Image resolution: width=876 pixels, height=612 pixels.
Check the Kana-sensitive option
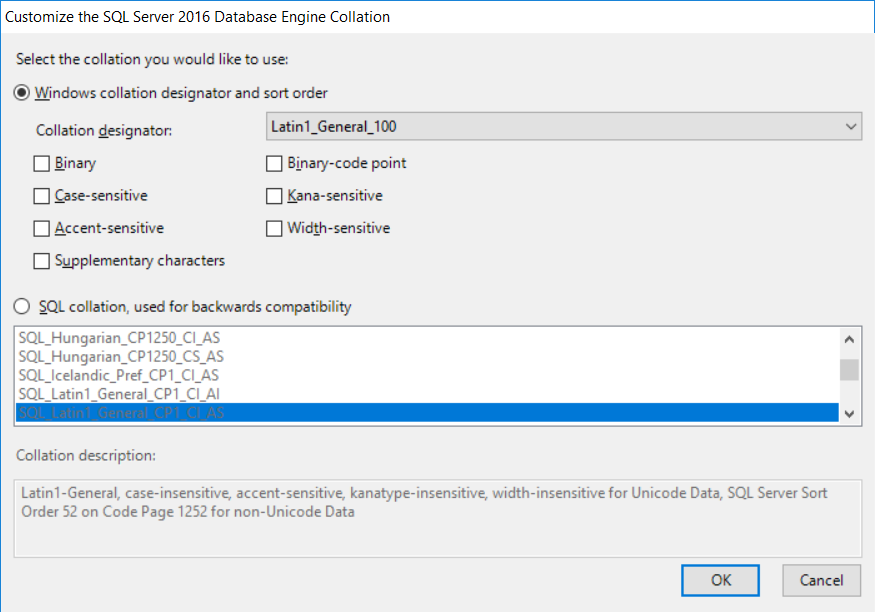pos(274,196)
